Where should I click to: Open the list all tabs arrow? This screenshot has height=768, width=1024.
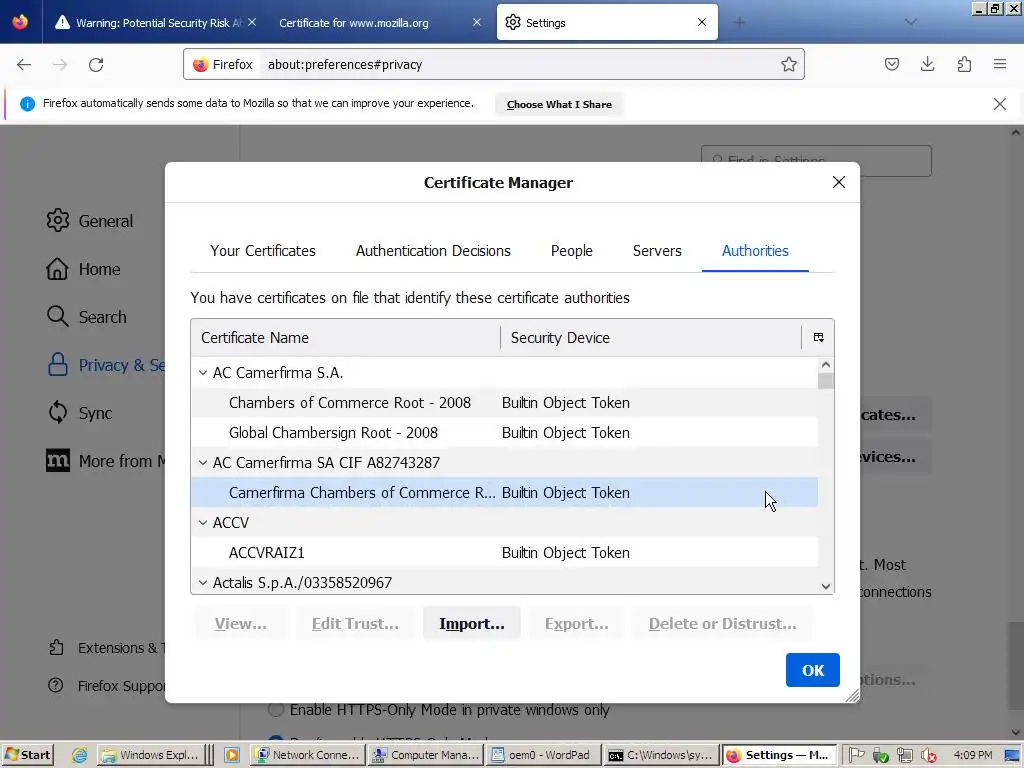point(910,22)
